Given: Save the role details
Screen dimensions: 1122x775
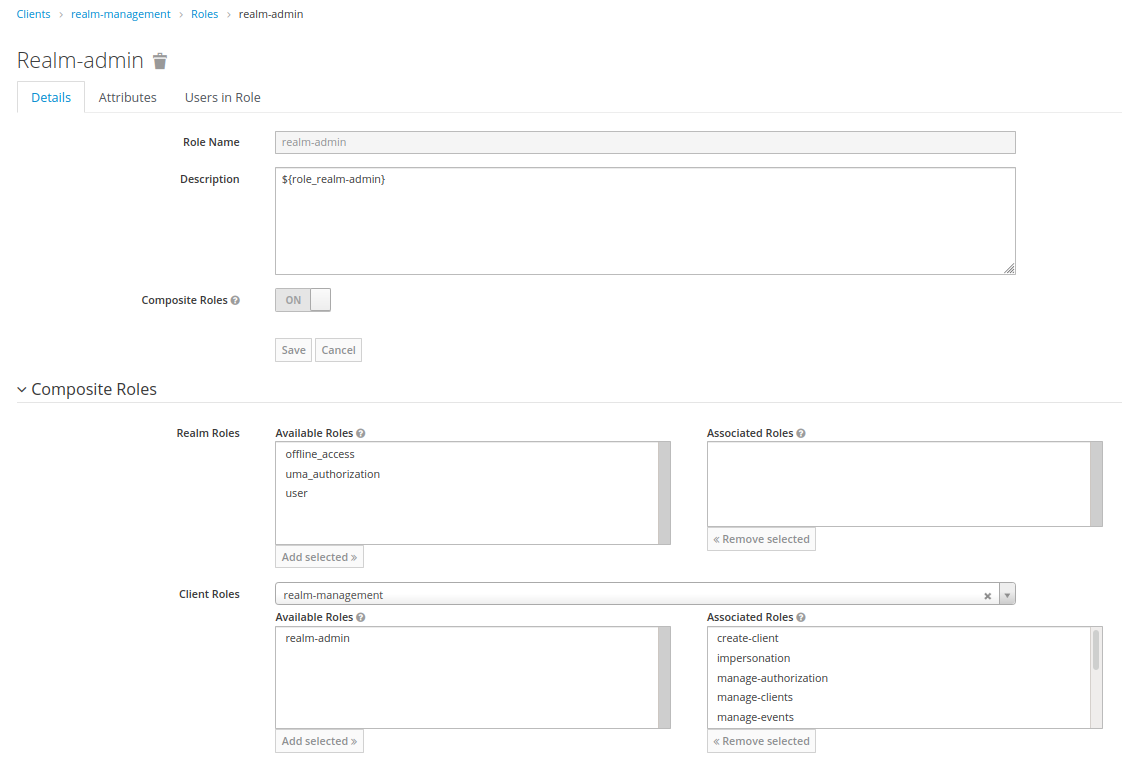Looking at the screenshot, I should pyautogui.click(x=293, y=349).
